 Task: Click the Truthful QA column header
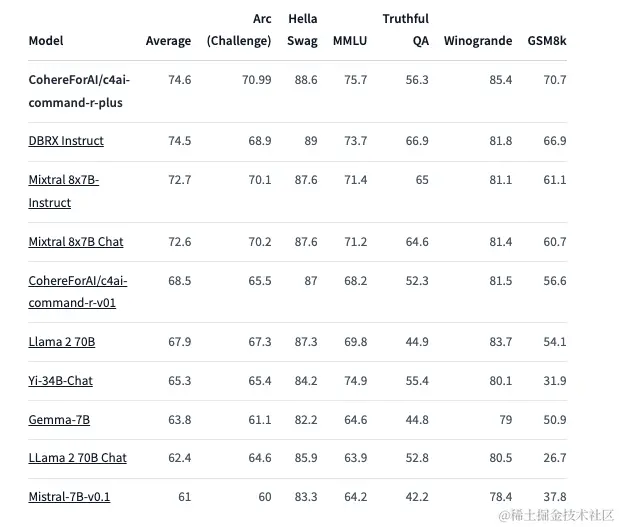405,30
